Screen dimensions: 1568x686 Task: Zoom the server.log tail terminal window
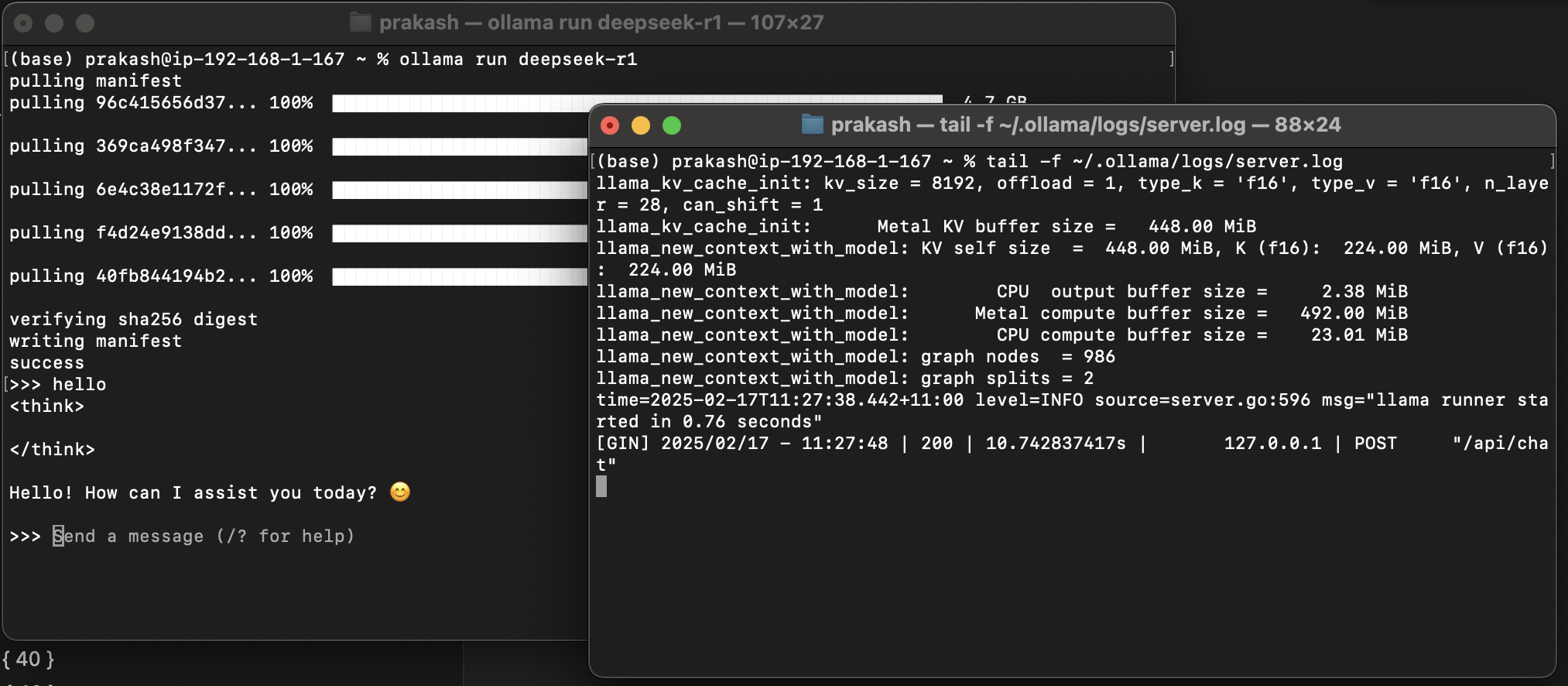tap(672, 125)
